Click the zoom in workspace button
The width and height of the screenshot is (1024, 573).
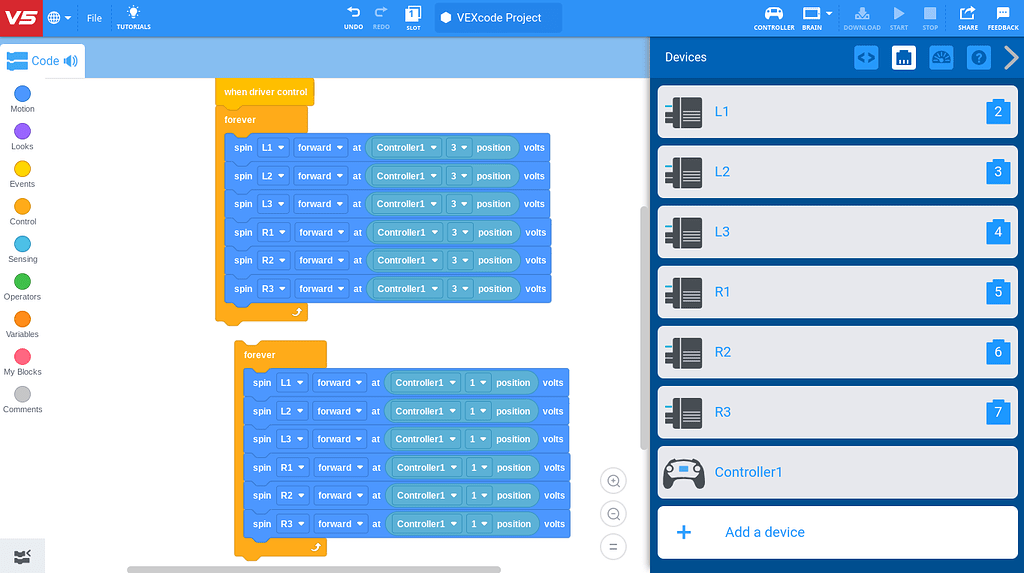click(613, 481)
